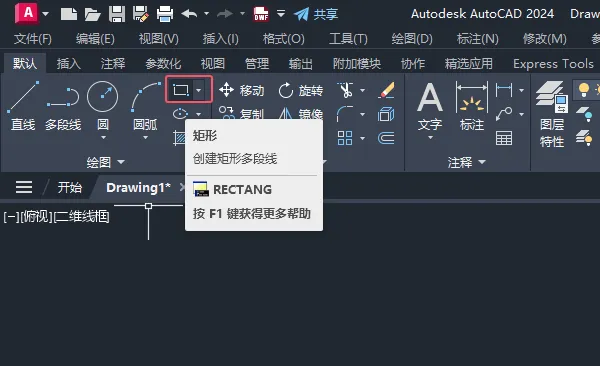Open the 工具(T) menu
The image size is (600, 366).
(348, 39)
